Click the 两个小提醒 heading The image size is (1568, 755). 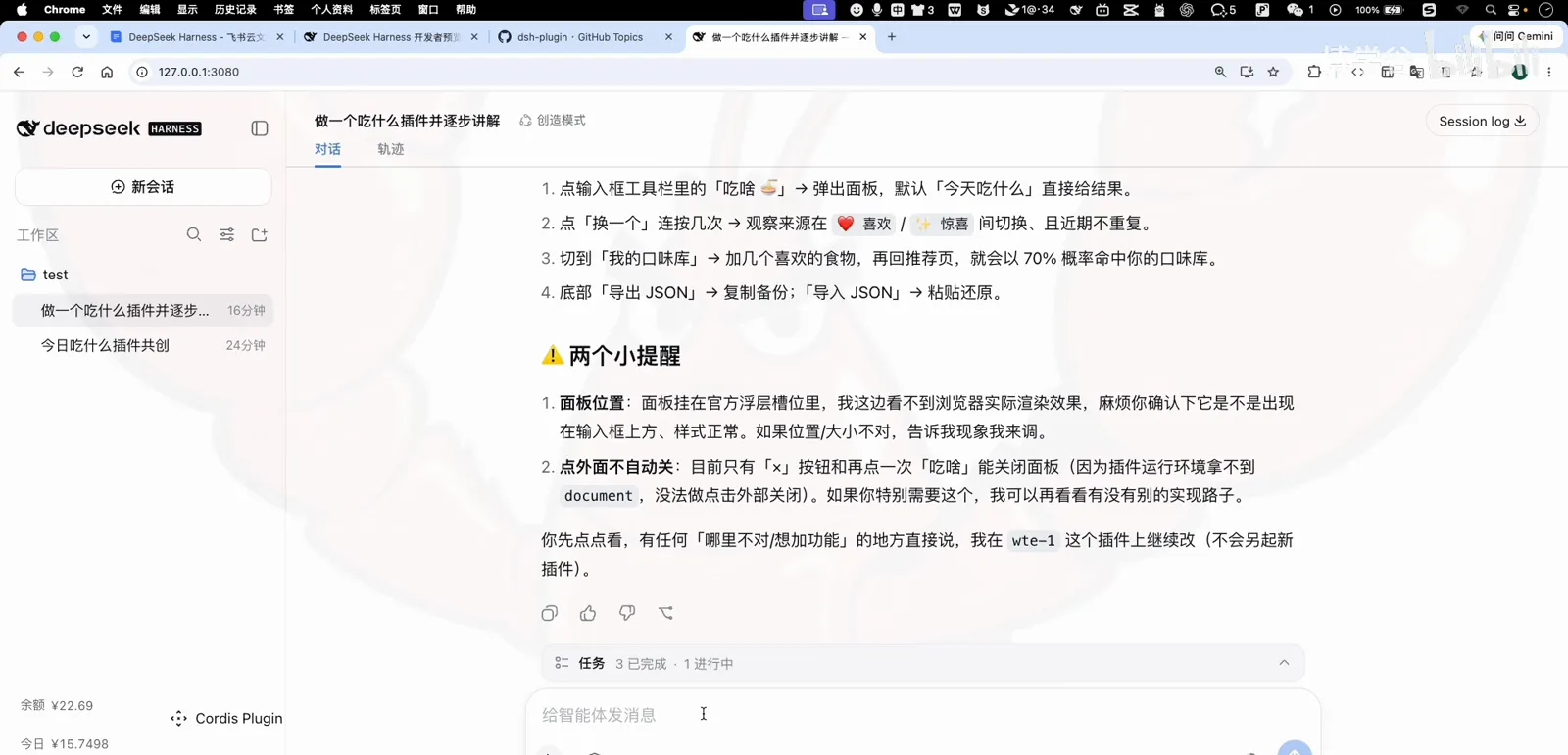point(624,356)
